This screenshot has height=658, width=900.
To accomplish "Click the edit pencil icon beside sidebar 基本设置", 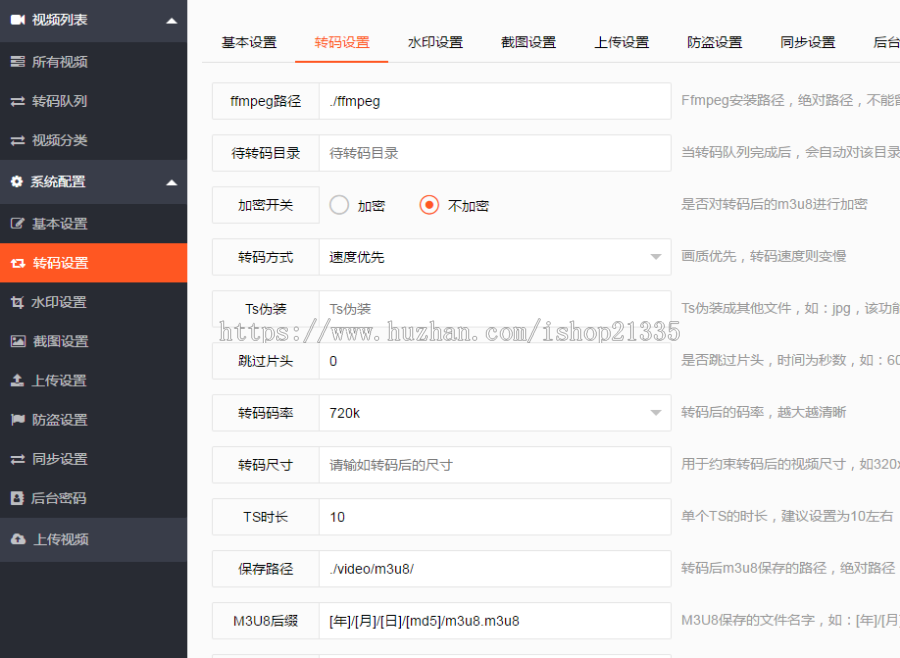I will point(18,223).
